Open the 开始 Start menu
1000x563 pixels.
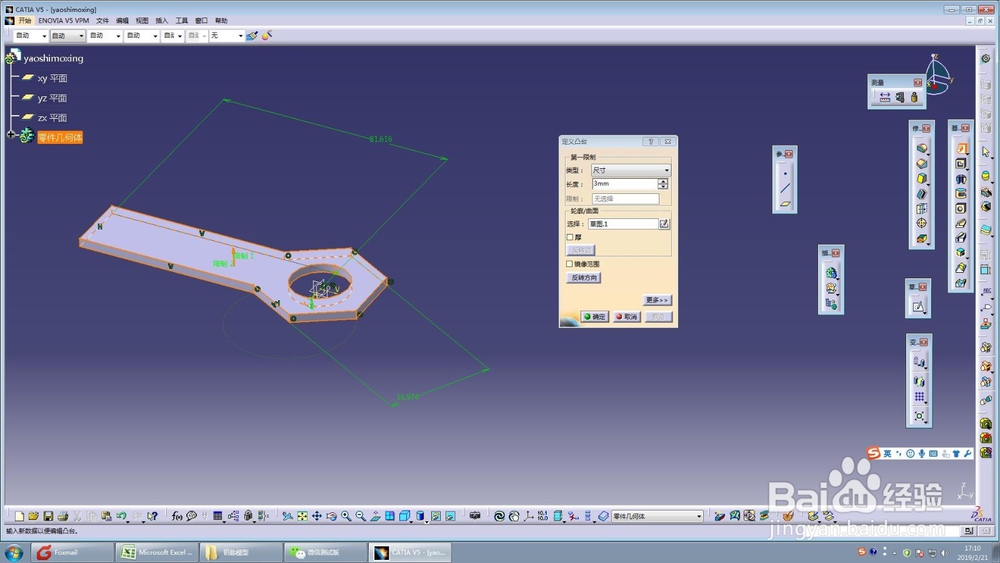(25, 20)
